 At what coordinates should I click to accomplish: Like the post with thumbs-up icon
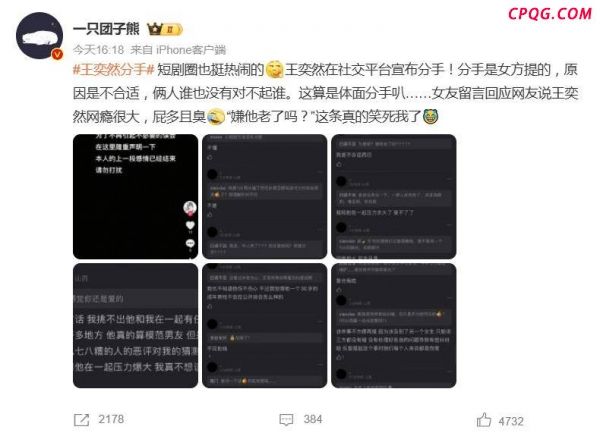coord(484,420)
